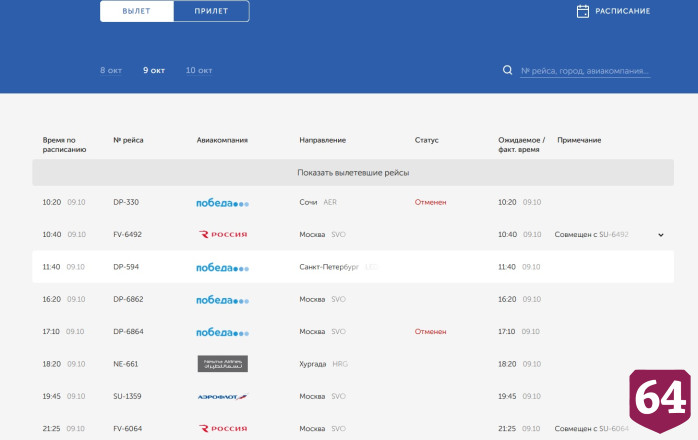Click the search magnifier icon
The height and width of the screenshot is (440, 698).
507,70
